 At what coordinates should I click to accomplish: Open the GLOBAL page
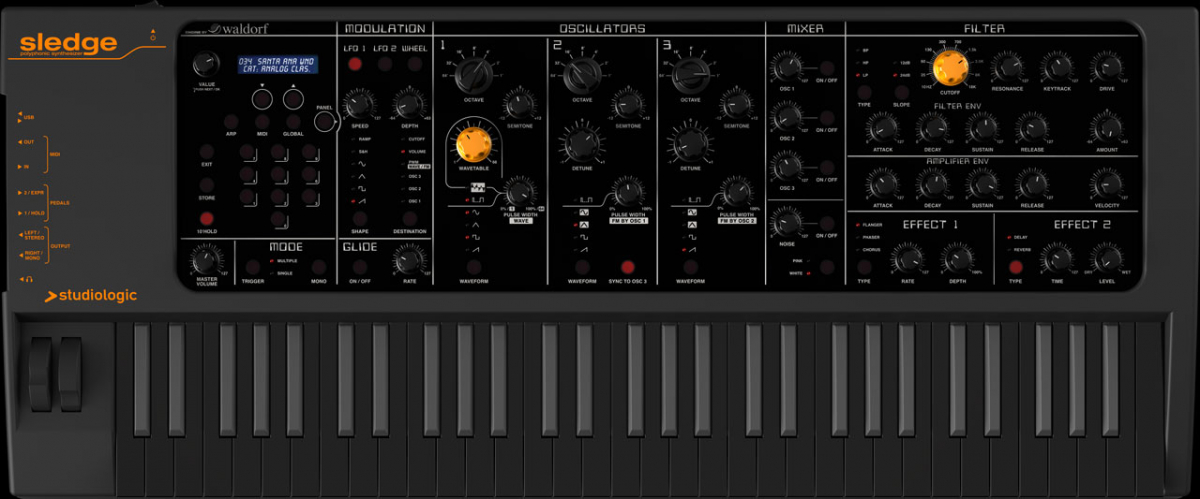click(x=293, y=121)
